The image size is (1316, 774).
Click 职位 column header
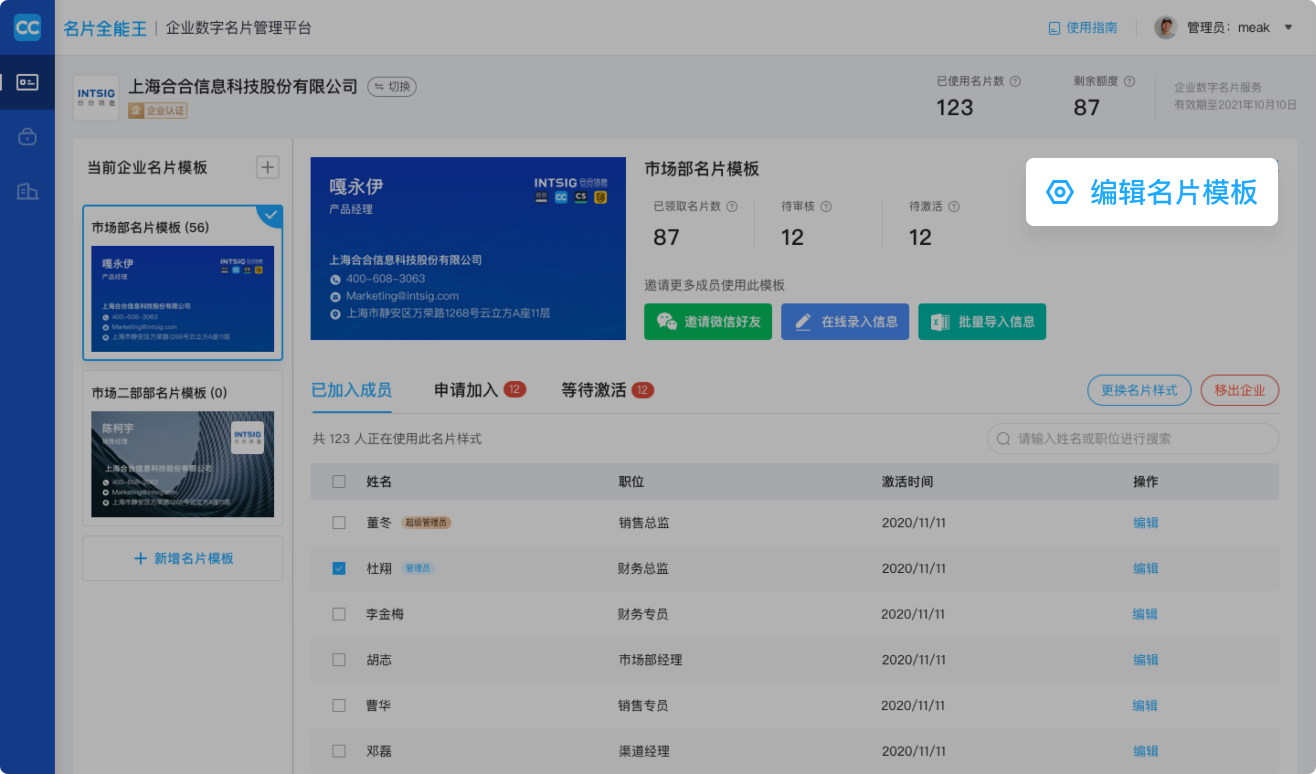coord(631,482)
